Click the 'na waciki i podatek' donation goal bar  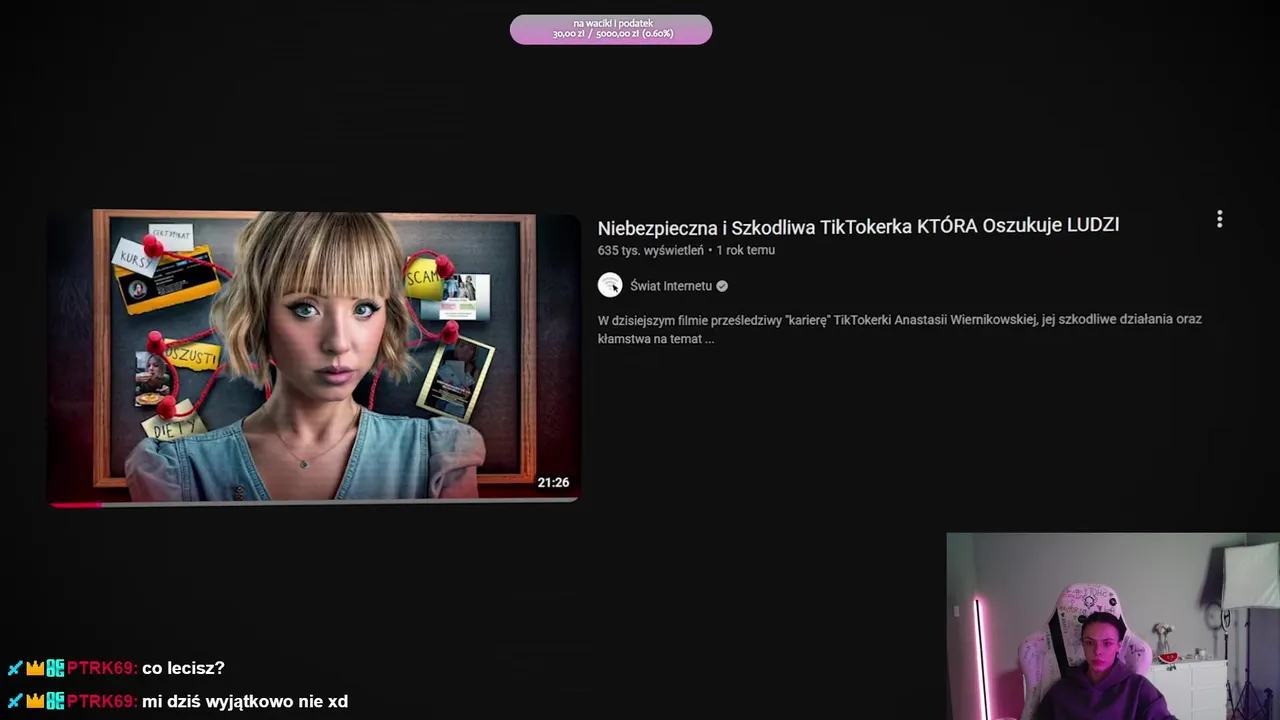click(611, 29)
